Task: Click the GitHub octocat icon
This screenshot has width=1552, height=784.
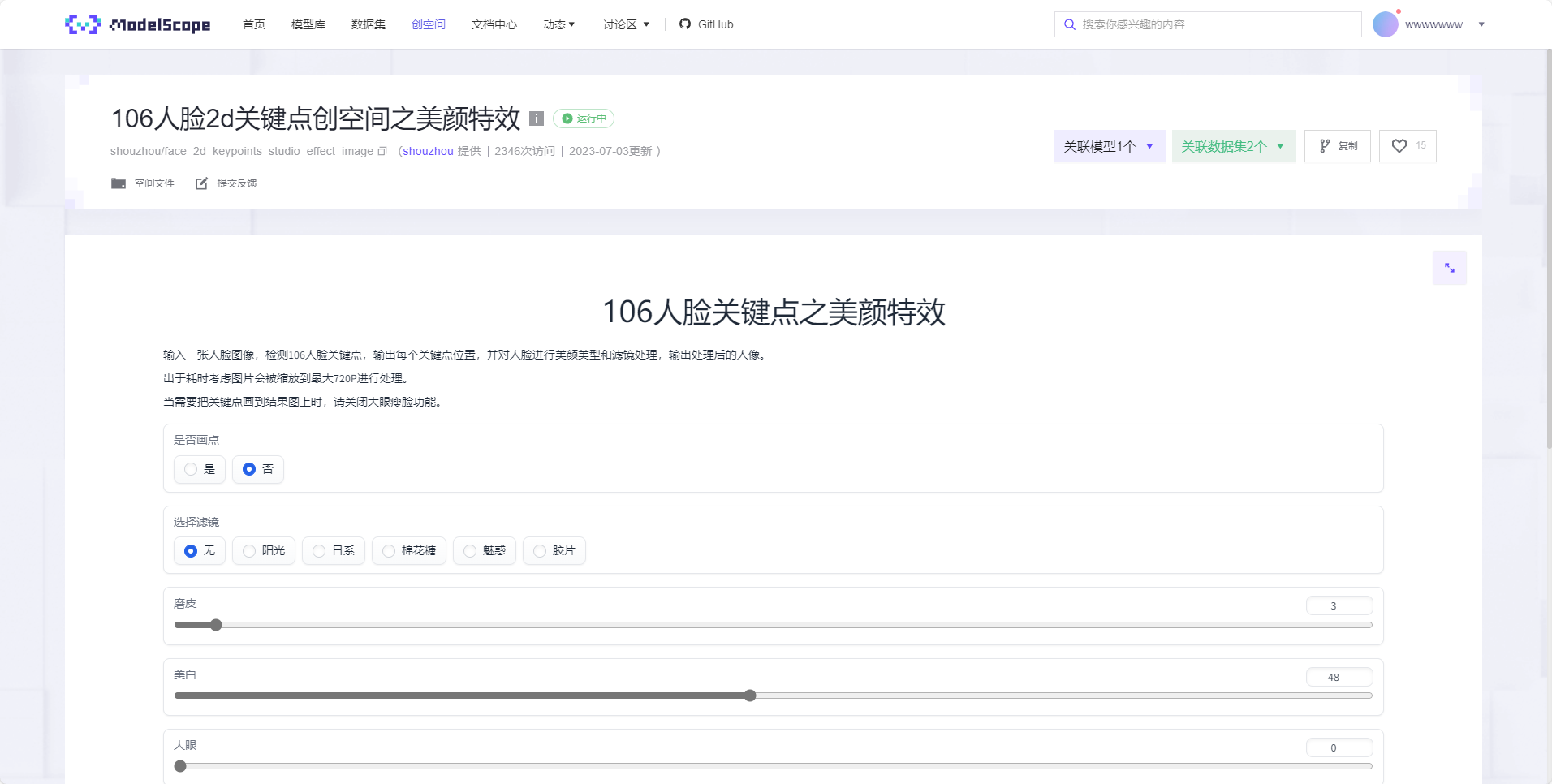Action: (x=685, y=24)
